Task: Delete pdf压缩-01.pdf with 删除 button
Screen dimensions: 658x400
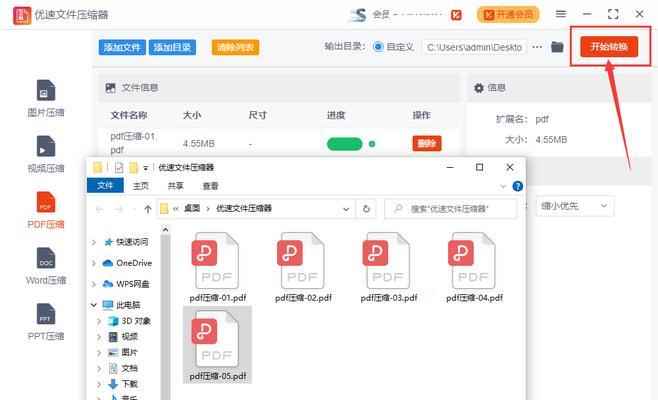Action: pyautogui.click(x=427, y=144)
